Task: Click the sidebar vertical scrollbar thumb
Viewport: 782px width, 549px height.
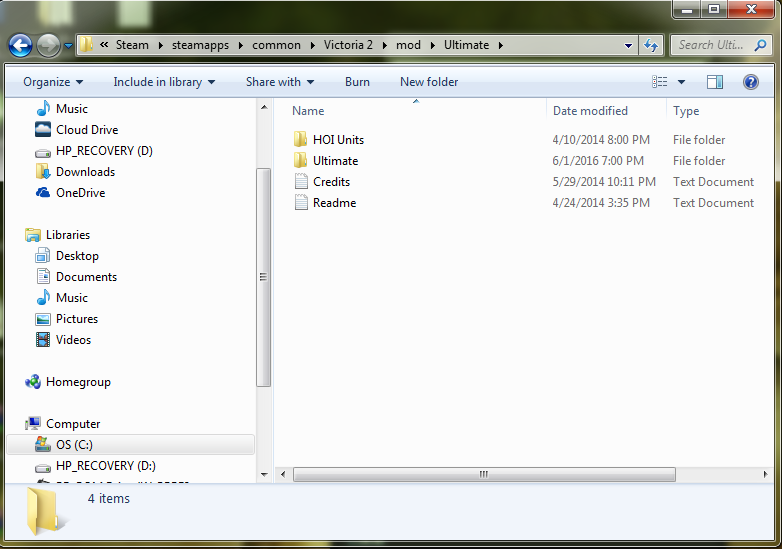Action: point(264,277)
